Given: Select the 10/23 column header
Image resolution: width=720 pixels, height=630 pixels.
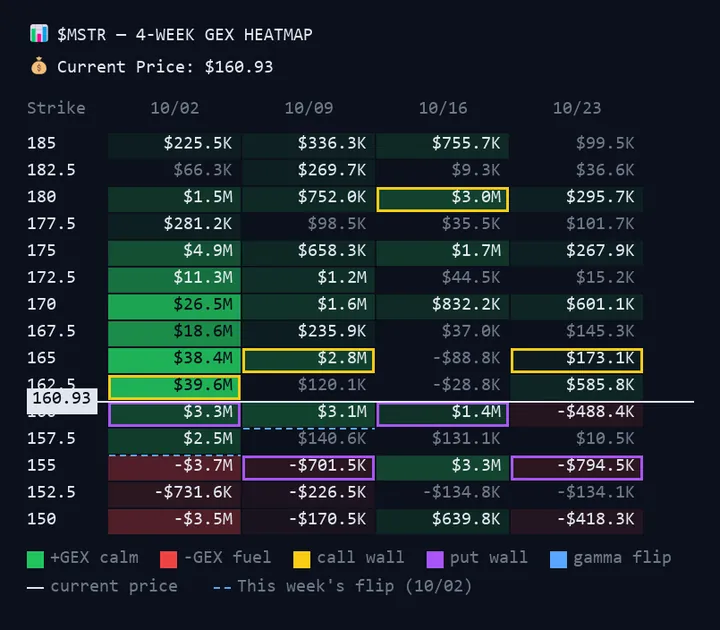Looking at the screenshot, I should tap(577, 108).
